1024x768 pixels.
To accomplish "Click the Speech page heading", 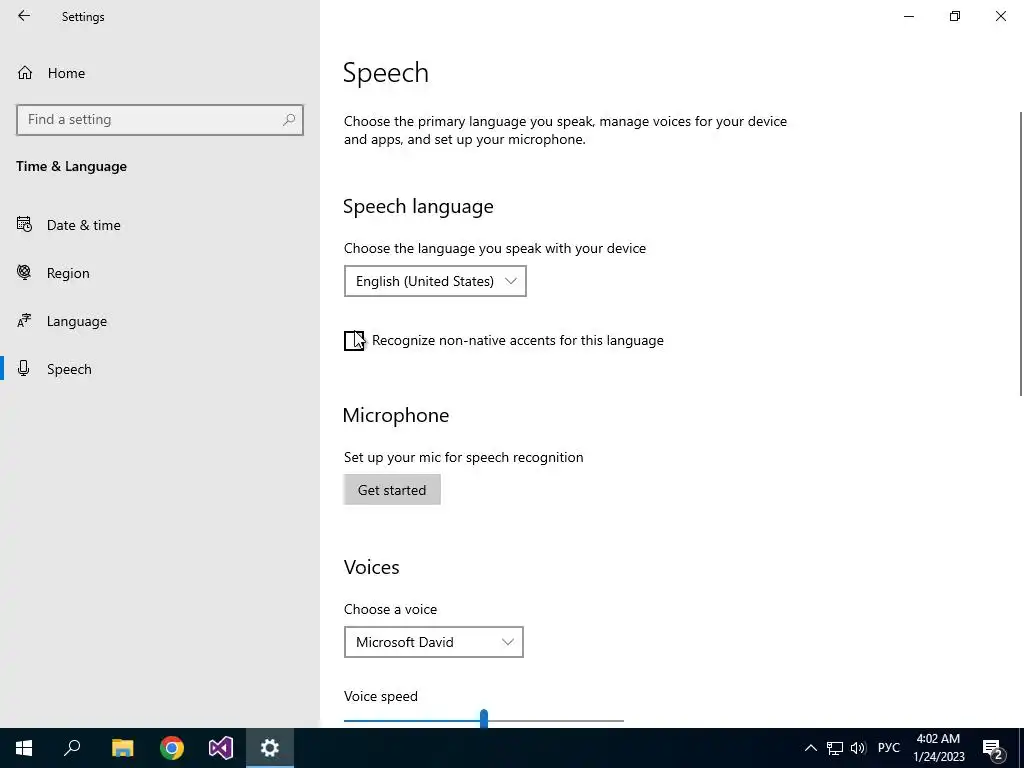I will [386, 73].
